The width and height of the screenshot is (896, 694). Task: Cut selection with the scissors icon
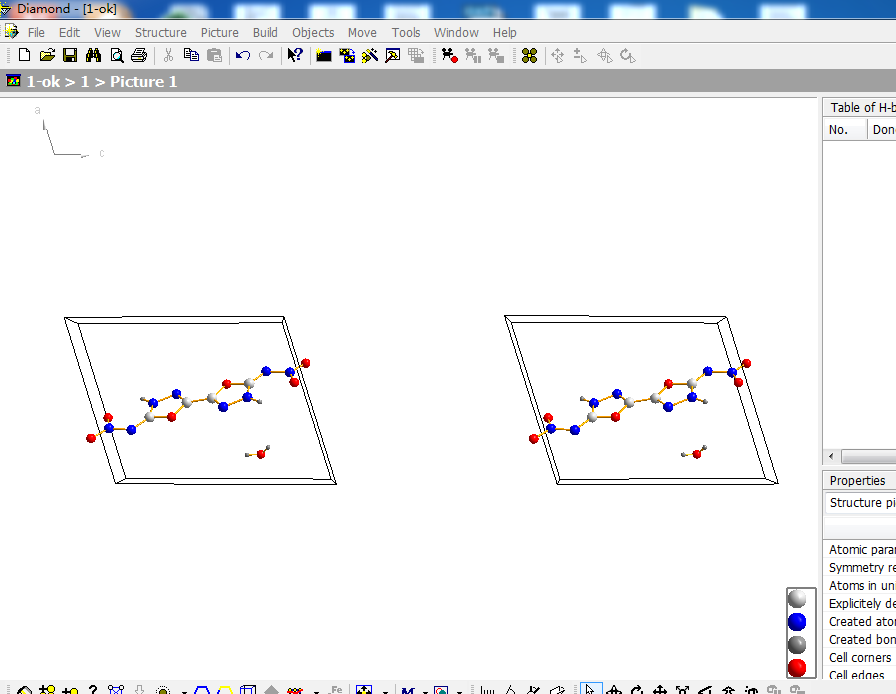tap(168, 55)
